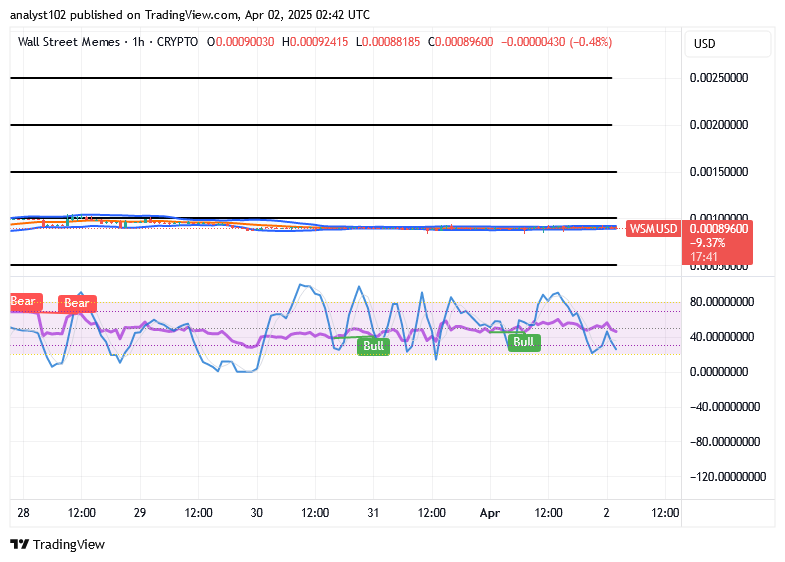Click the TradingView wordmark text
The height and width of the screenshot is (562, 785).
coord(69,544)
